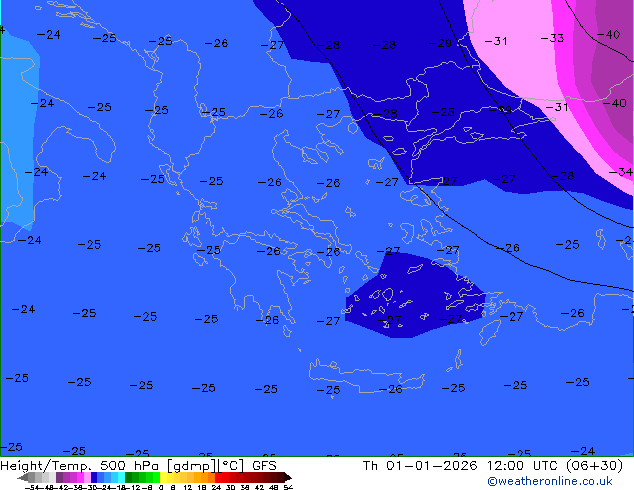The width and height of the screenshot is (634, 490).
Task: Click the dark blue swatch at -30 on the legend
Action: (x=94, y=477)
